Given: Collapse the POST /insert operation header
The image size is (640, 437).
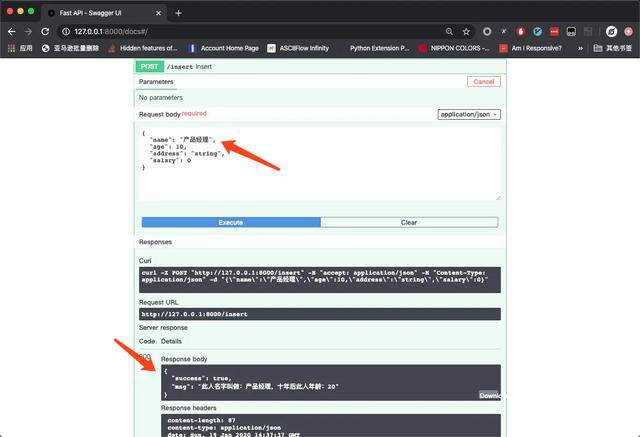Looking at the screenshot, I should 300,66.
